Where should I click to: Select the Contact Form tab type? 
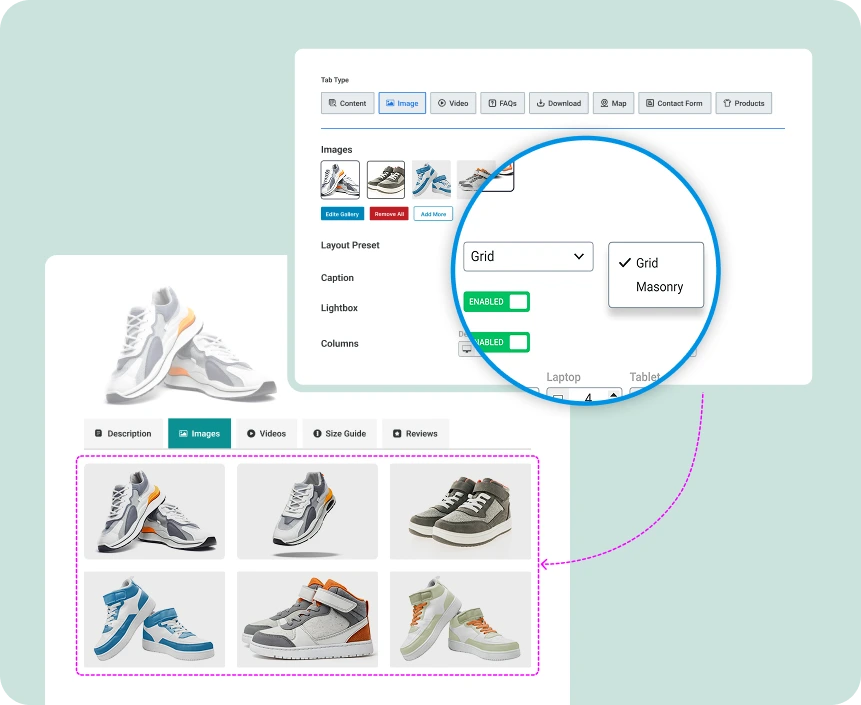(x=674, y=103)
